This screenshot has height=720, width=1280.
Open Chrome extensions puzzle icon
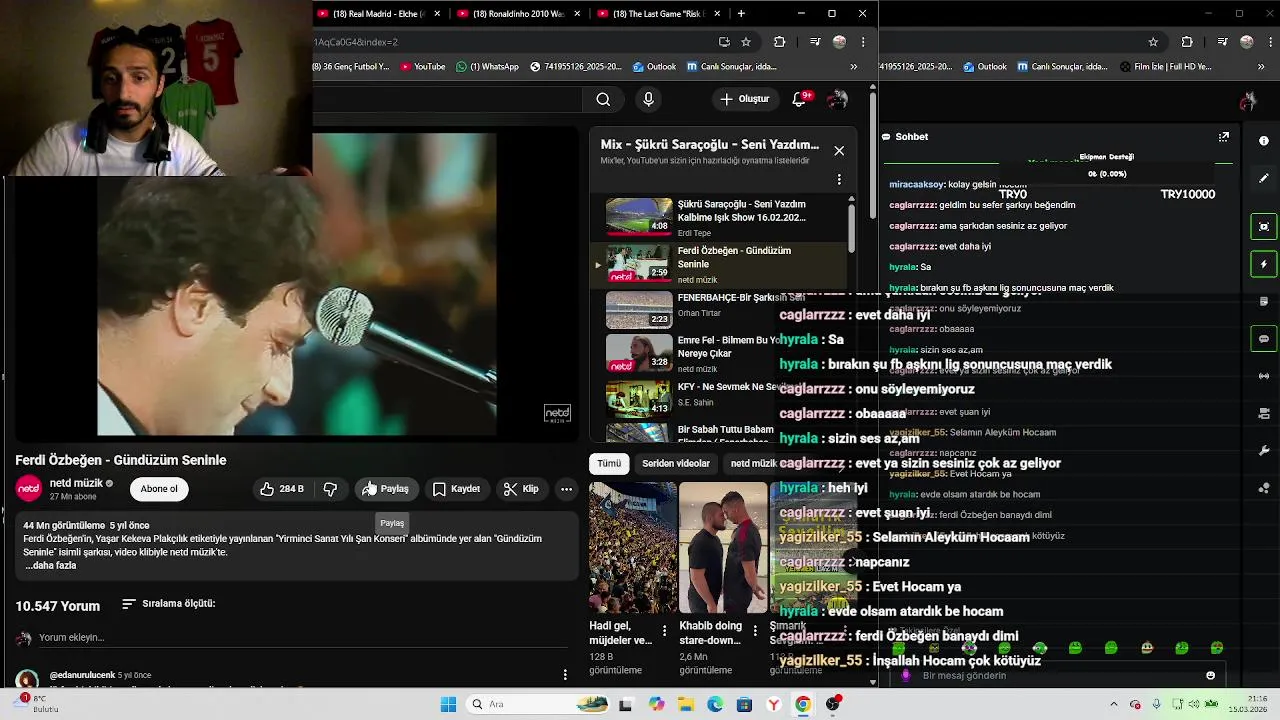coord(780,42)
